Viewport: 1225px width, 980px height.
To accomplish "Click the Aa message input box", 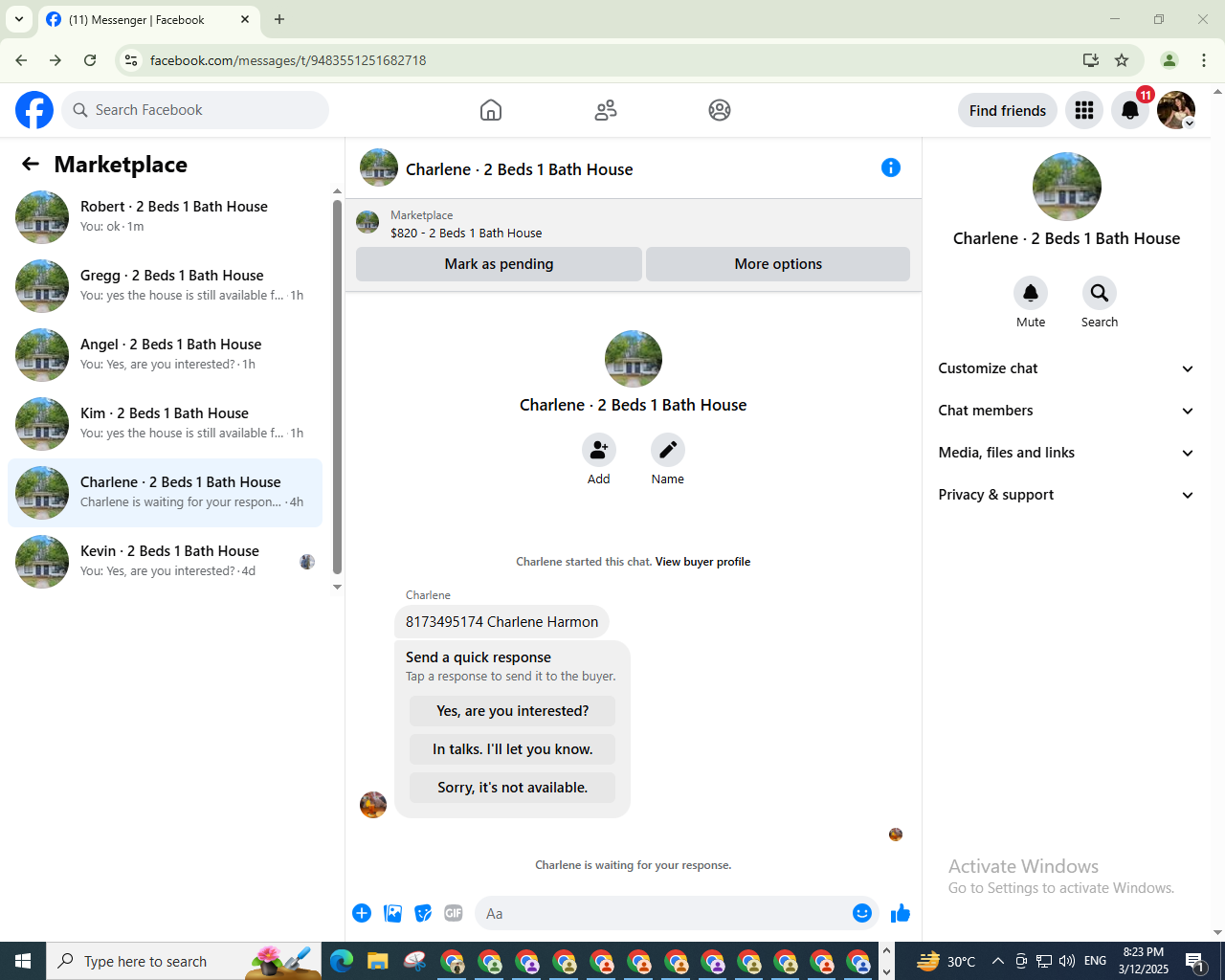I will [x=666, y=913].
